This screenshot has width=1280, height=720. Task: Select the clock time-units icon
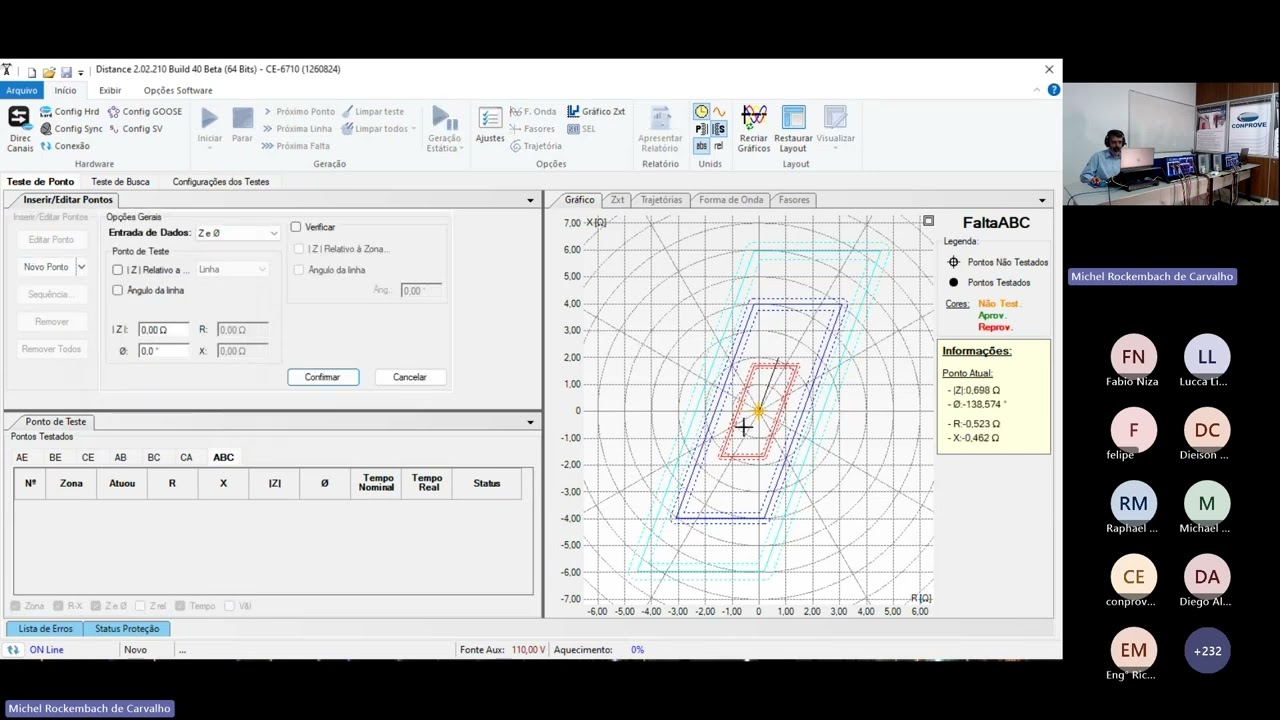[701, 112]
